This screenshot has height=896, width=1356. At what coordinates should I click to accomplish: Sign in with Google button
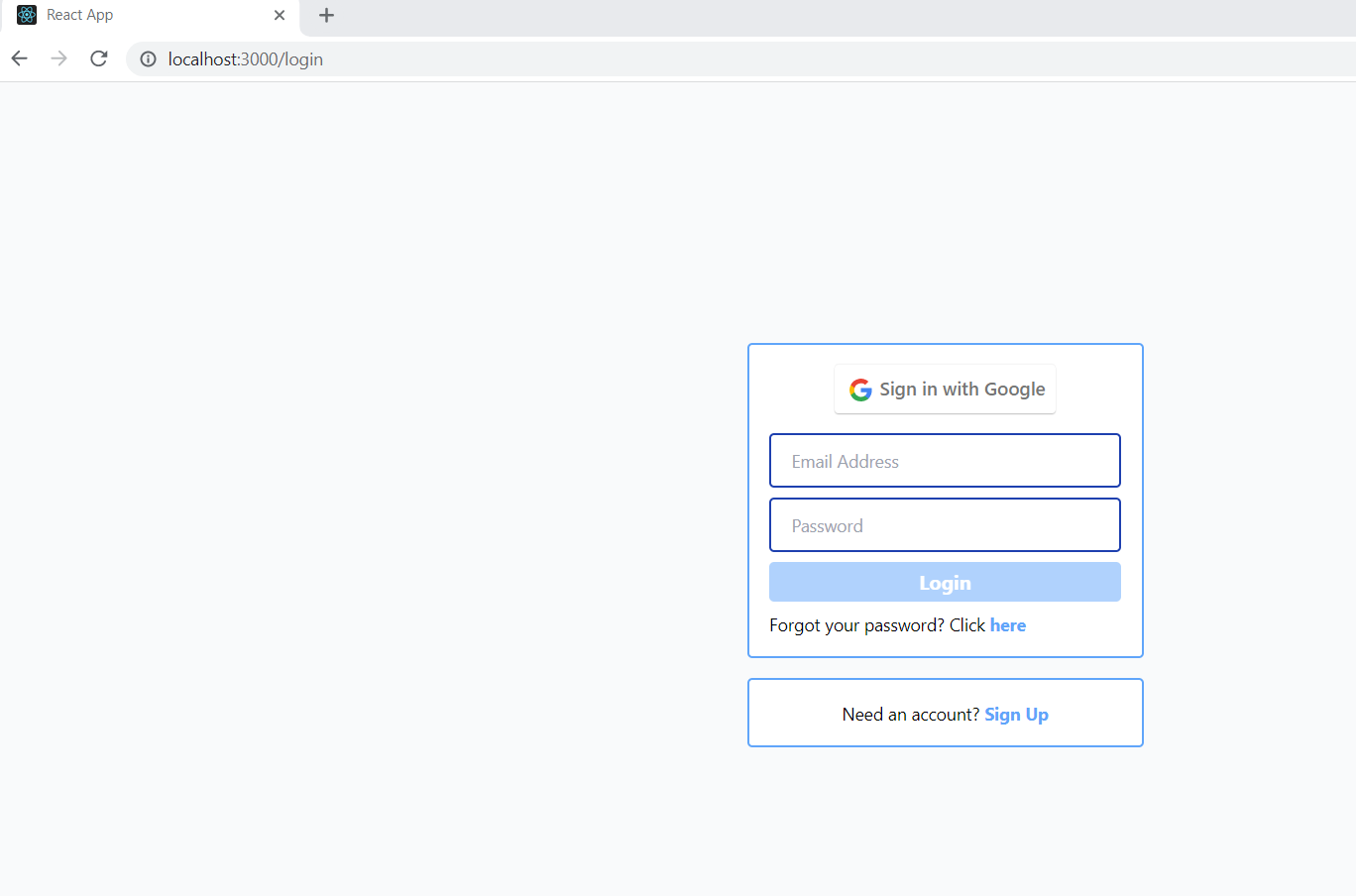click(945, 390)
